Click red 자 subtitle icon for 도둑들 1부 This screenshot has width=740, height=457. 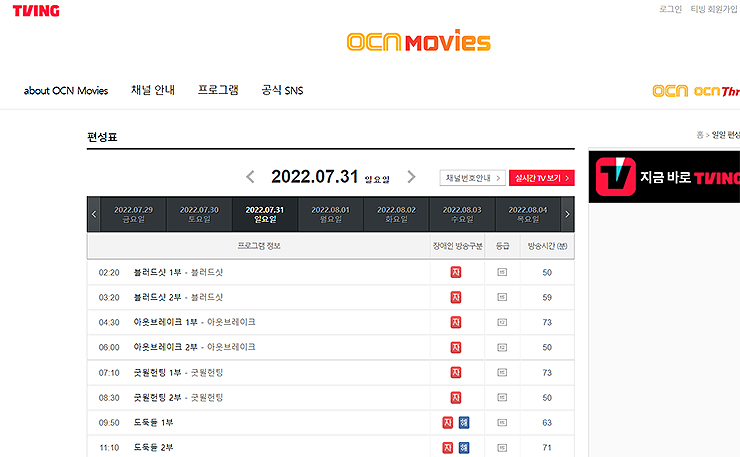tap(447, 423)
